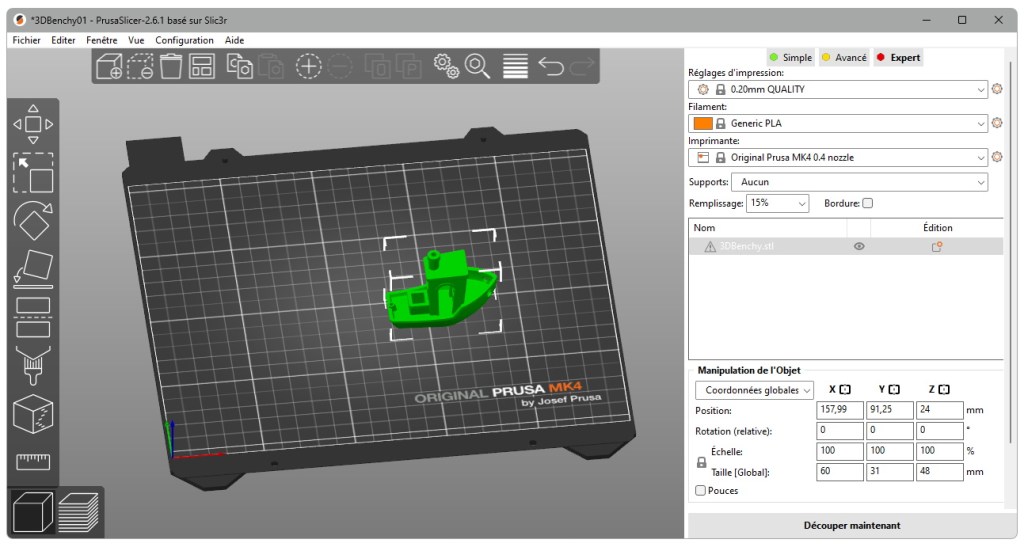Toggle the scale proportions lock icon

tap(701, 462)
